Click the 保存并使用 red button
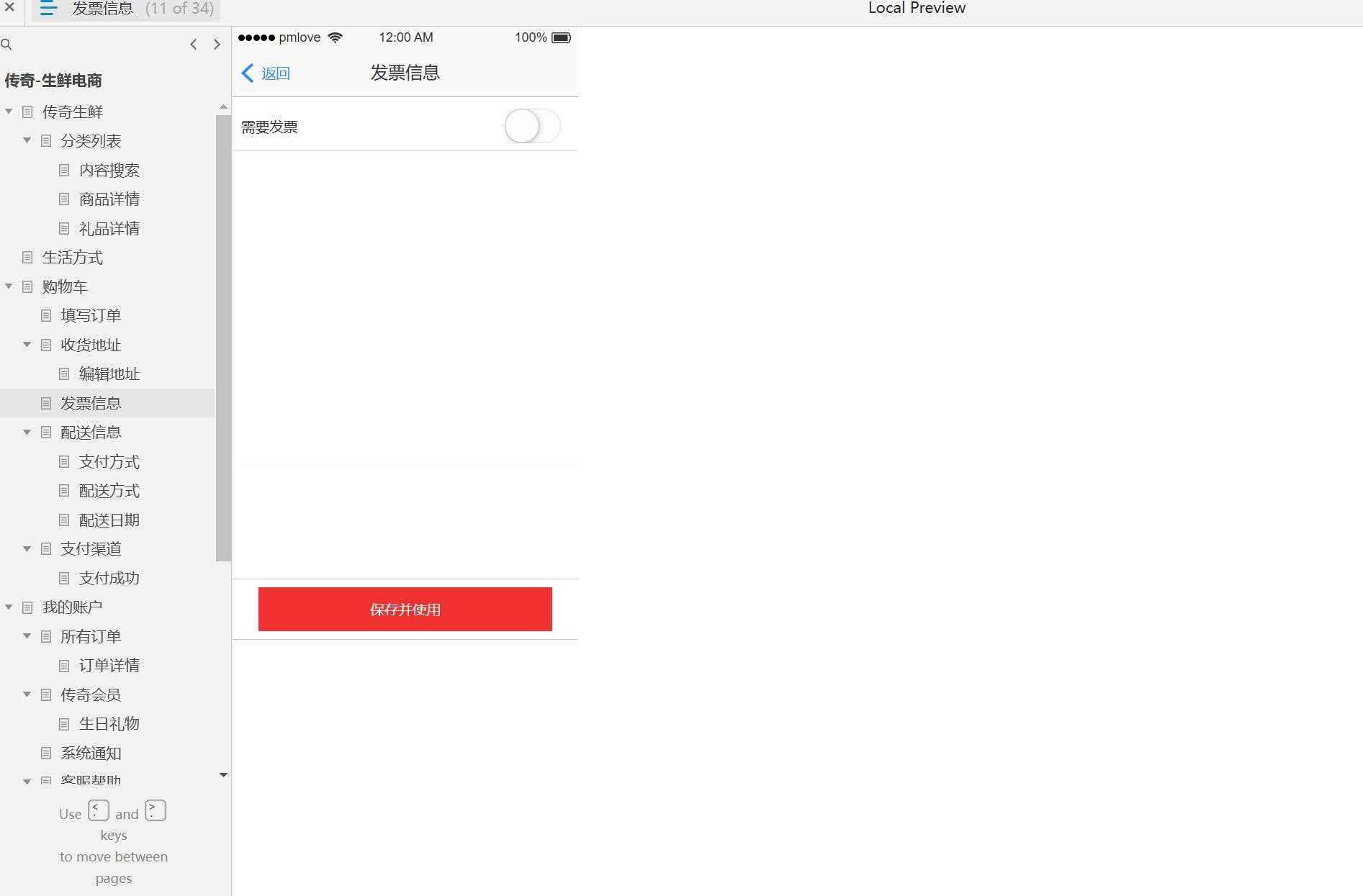The width and height of the screenshot is (1363, 896). [x=405, y=609]
